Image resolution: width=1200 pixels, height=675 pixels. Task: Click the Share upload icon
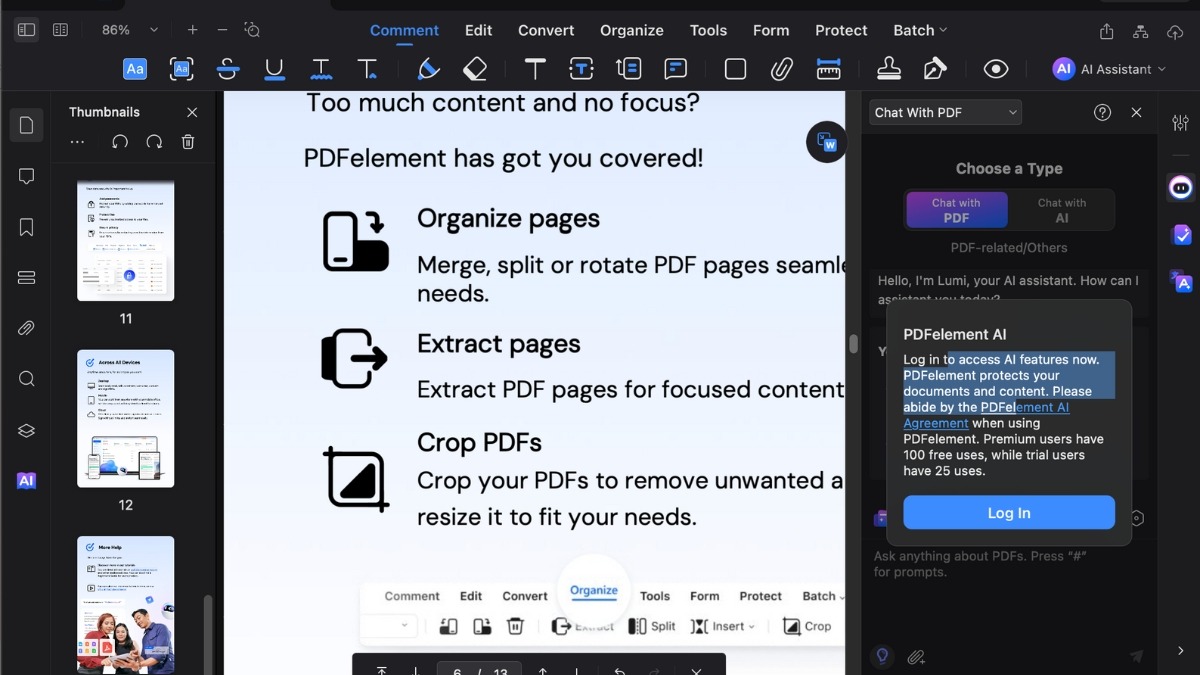click(1106, 31)
